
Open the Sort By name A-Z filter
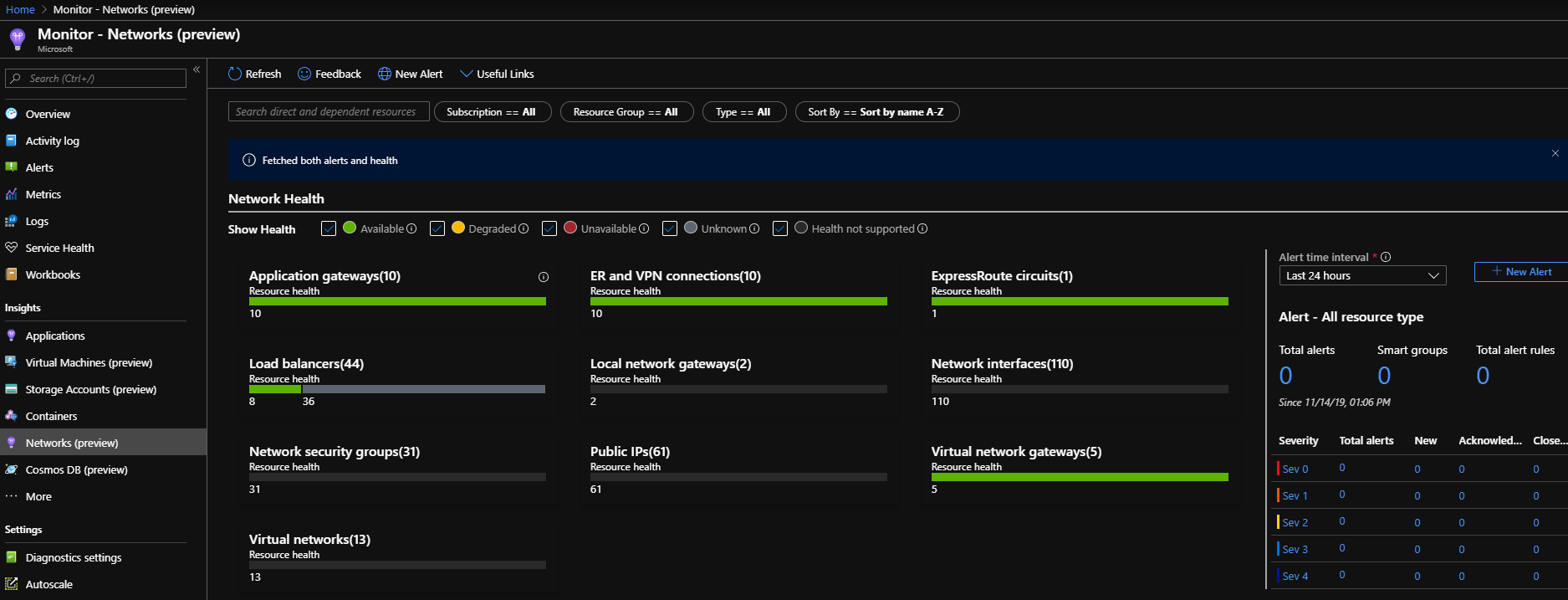(877, 112)
